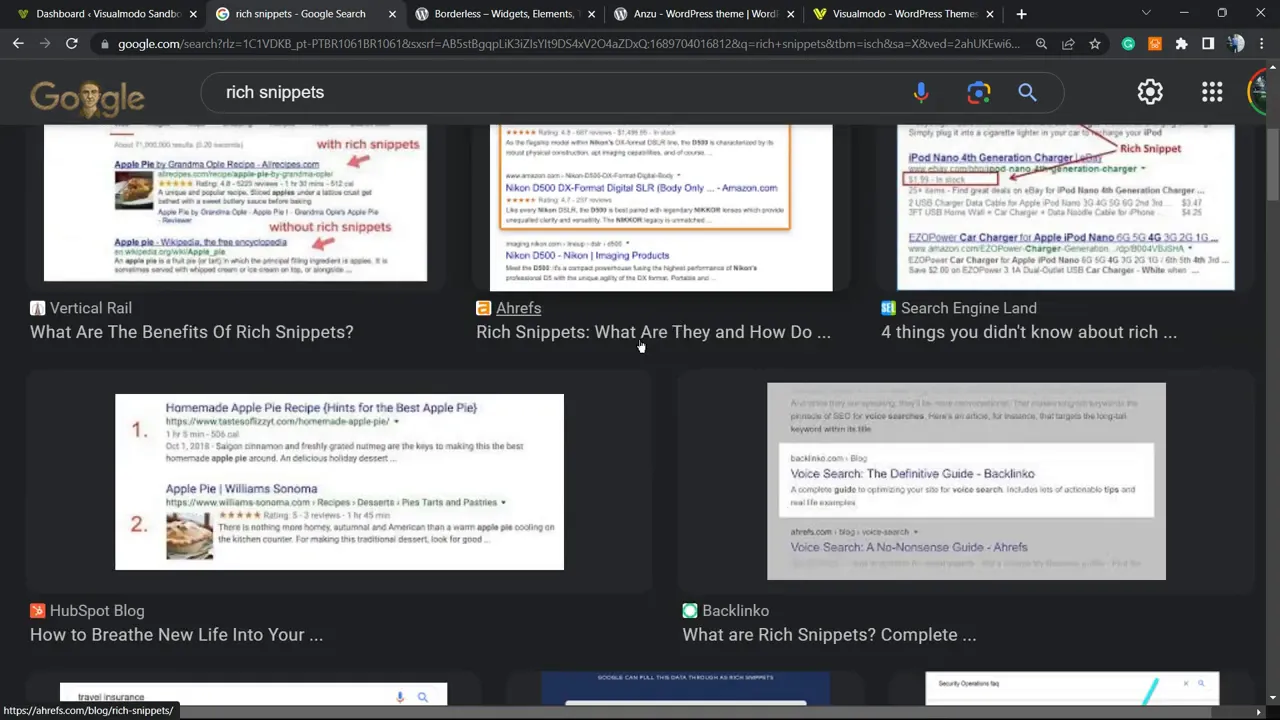Viewport: 1280px width, 720px height.
Task: Reload the current page
Action: [72, 44]
